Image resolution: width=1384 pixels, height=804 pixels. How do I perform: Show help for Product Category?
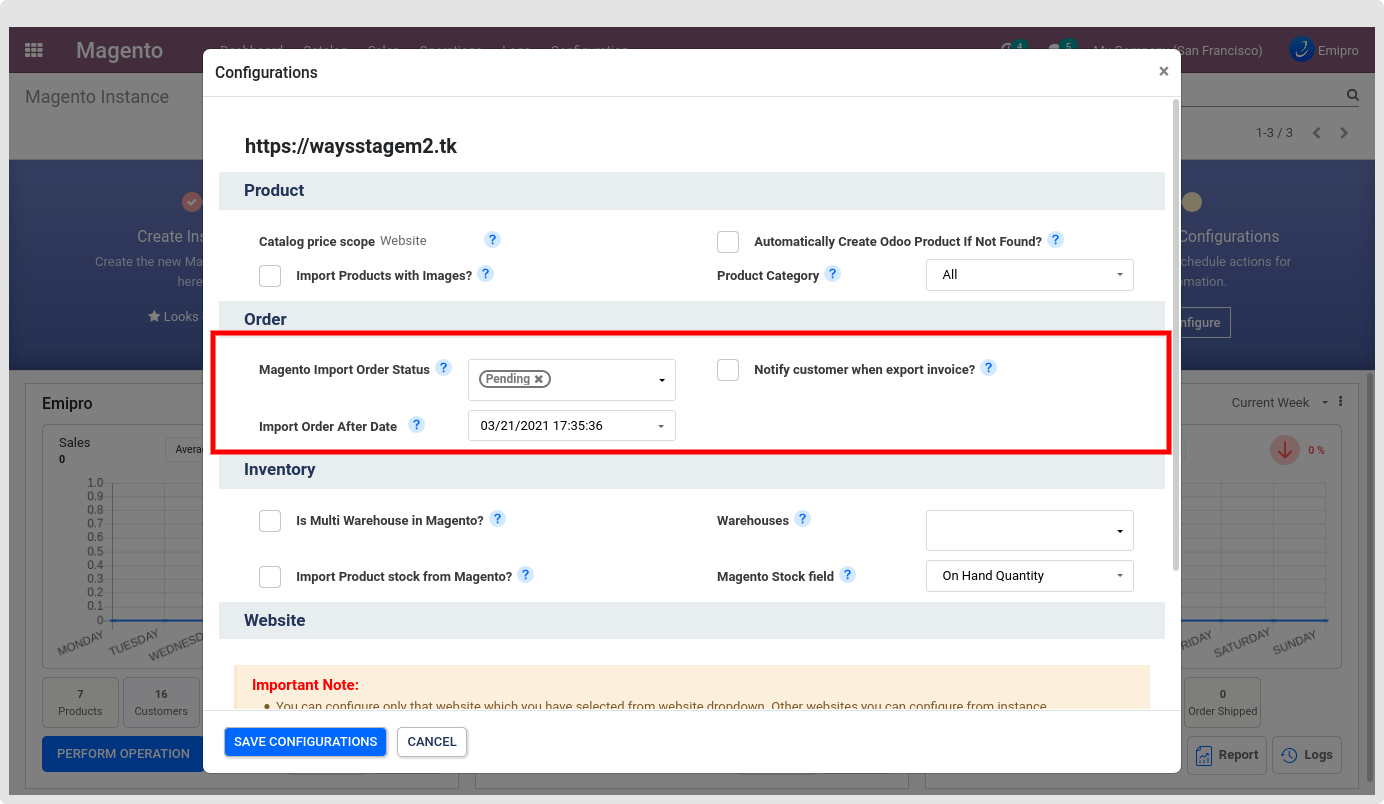(832, 274)
